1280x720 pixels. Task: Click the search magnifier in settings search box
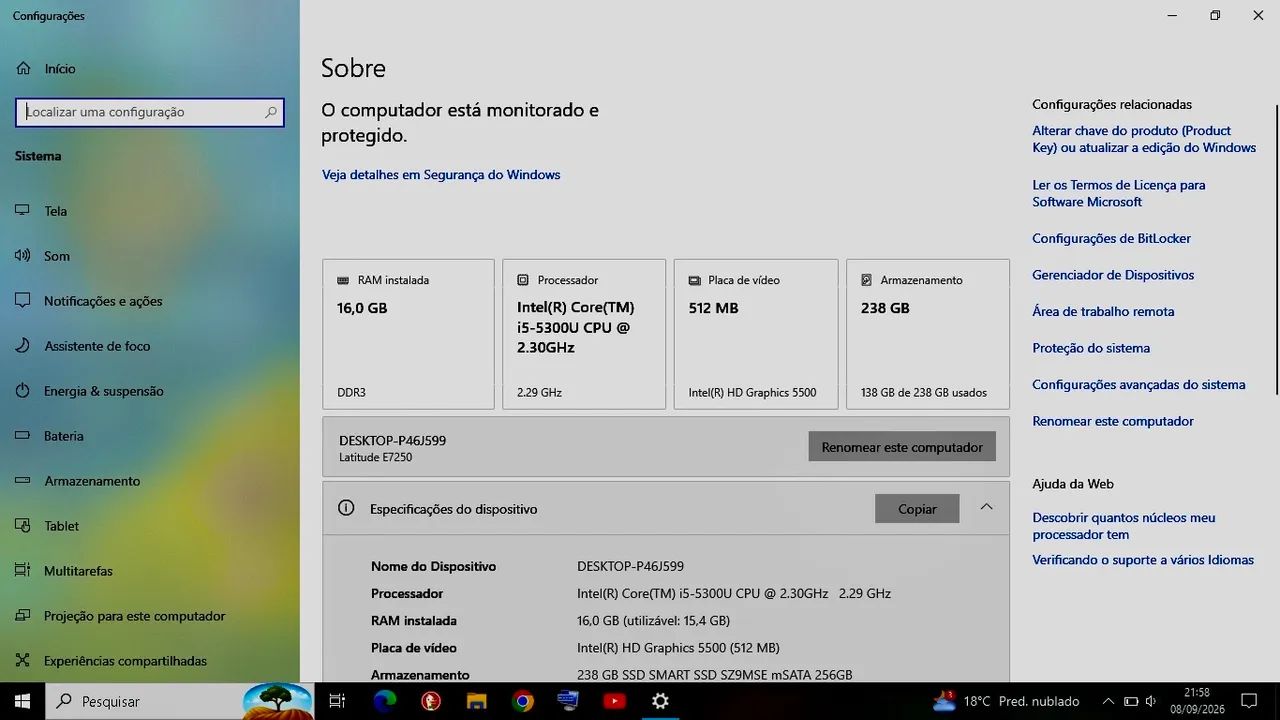click(x=270, y=113)
